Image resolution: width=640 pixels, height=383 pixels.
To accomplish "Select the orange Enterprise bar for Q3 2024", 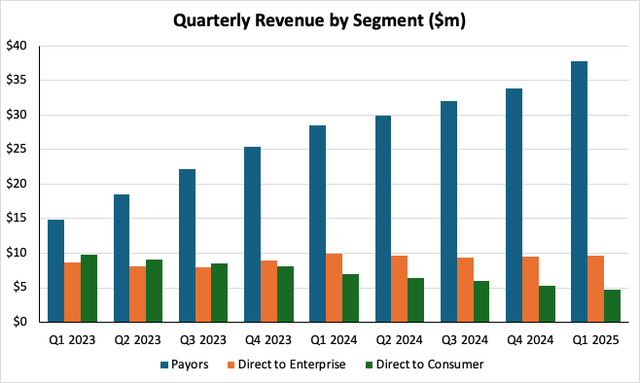I will coord(465,290).
